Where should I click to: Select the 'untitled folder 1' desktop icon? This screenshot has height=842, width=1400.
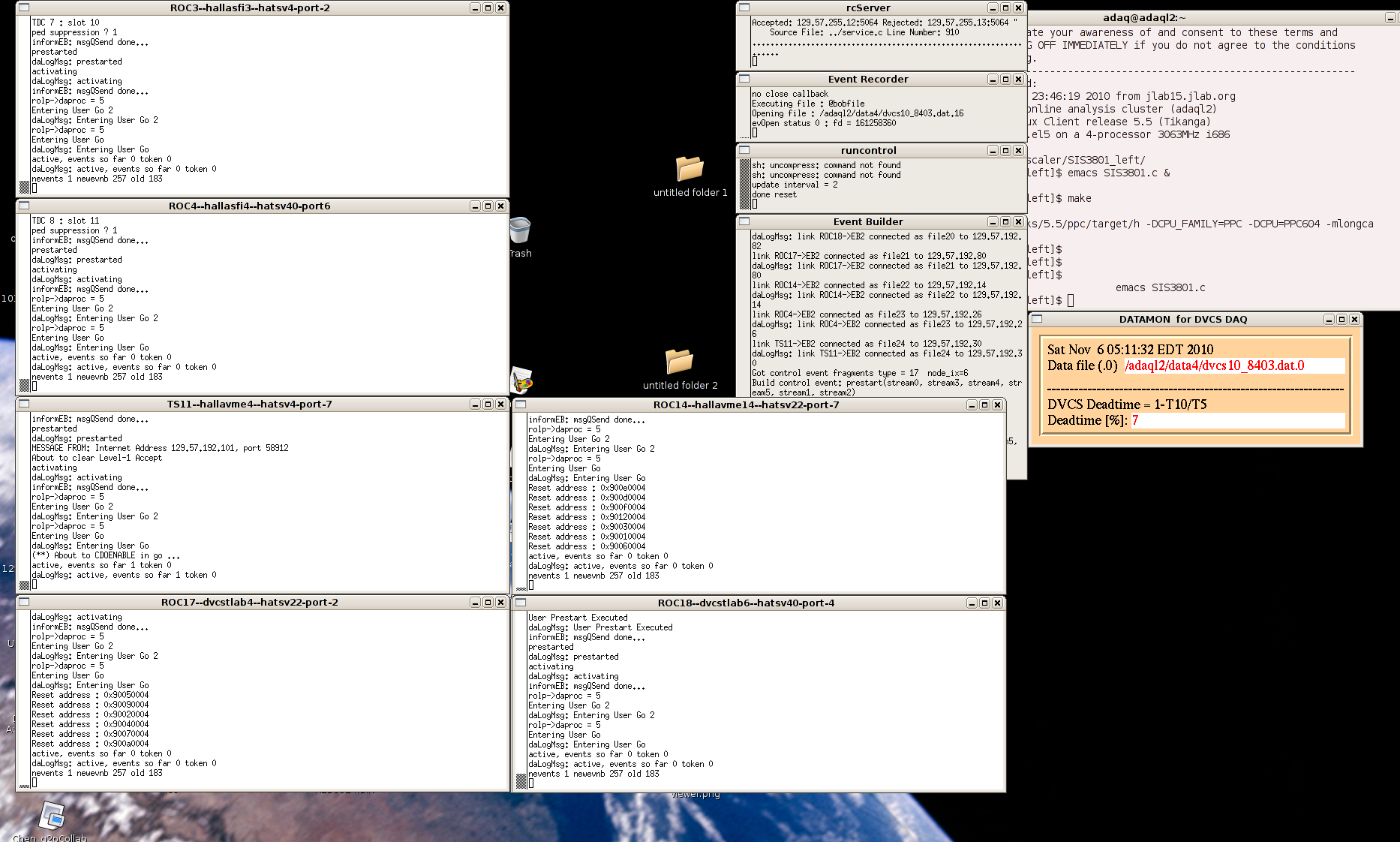[690, 176]
